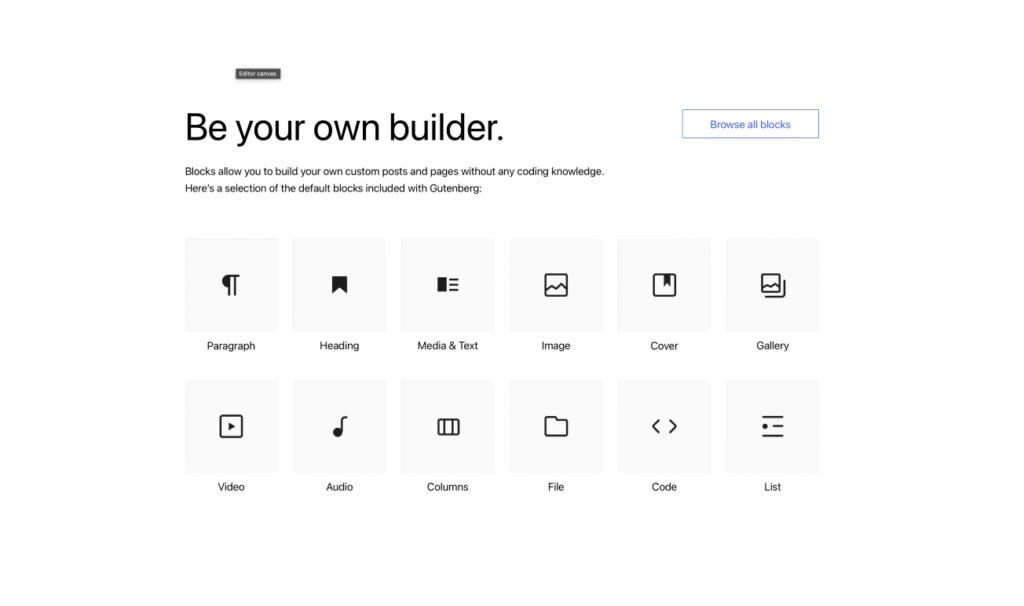Select the Cover block icon
The width and height of the screenshot is (1024, 606).
[664, 285]
